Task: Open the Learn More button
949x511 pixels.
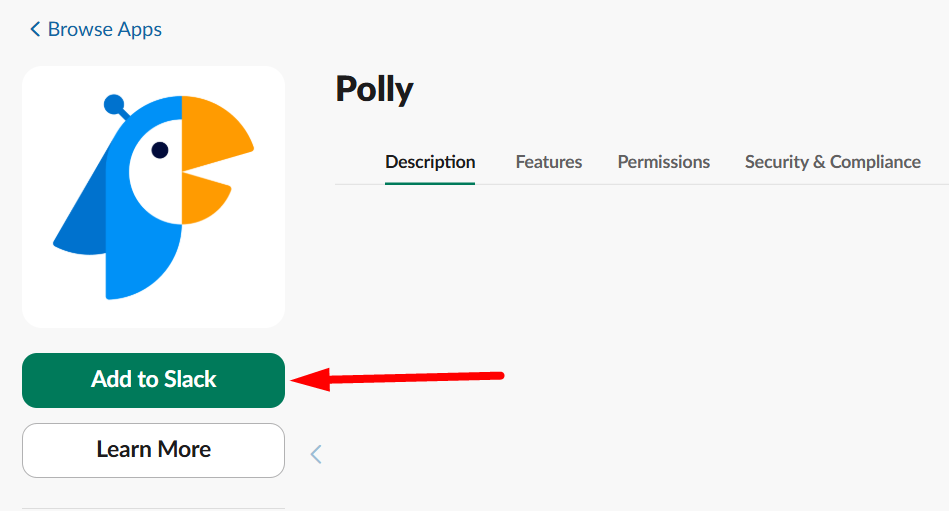Action: 153,450
